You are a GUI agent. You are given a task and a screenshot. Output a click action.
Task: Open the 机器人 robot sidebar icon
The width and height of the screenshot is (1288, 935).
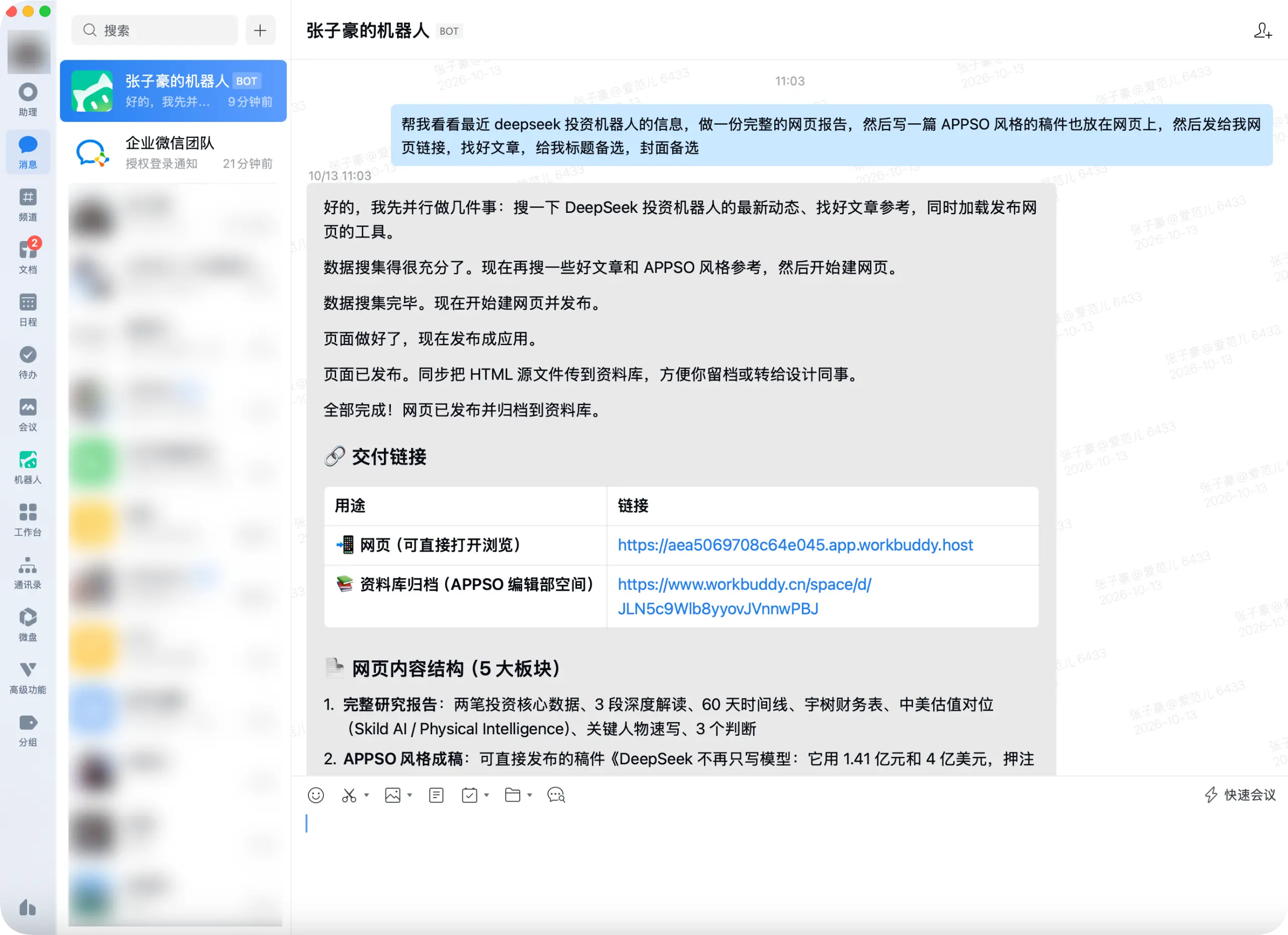[28, 467]
